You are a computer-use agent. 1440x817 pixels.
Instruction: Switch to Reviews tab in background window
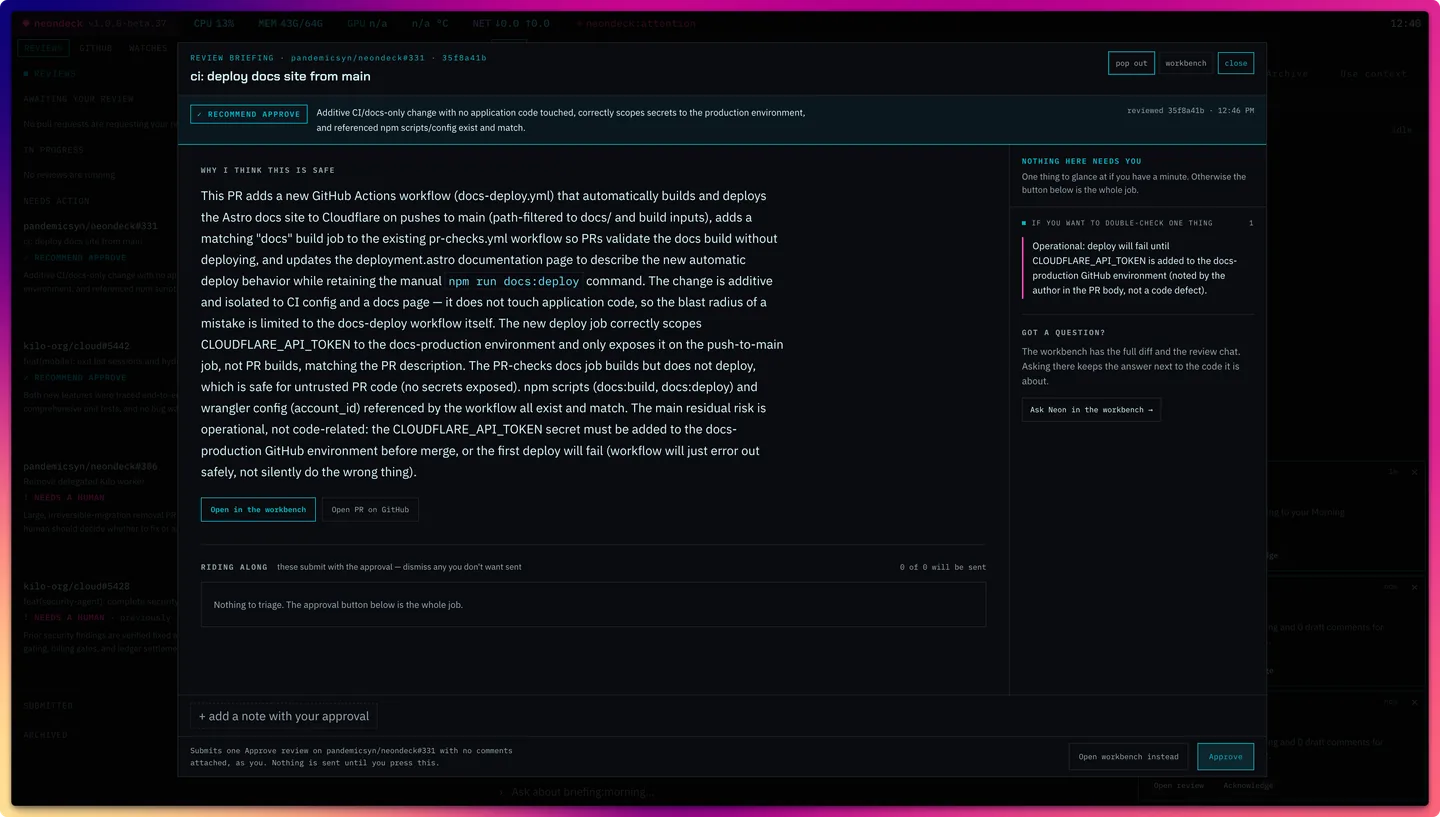pyautogui.click(x=43, y=48)
